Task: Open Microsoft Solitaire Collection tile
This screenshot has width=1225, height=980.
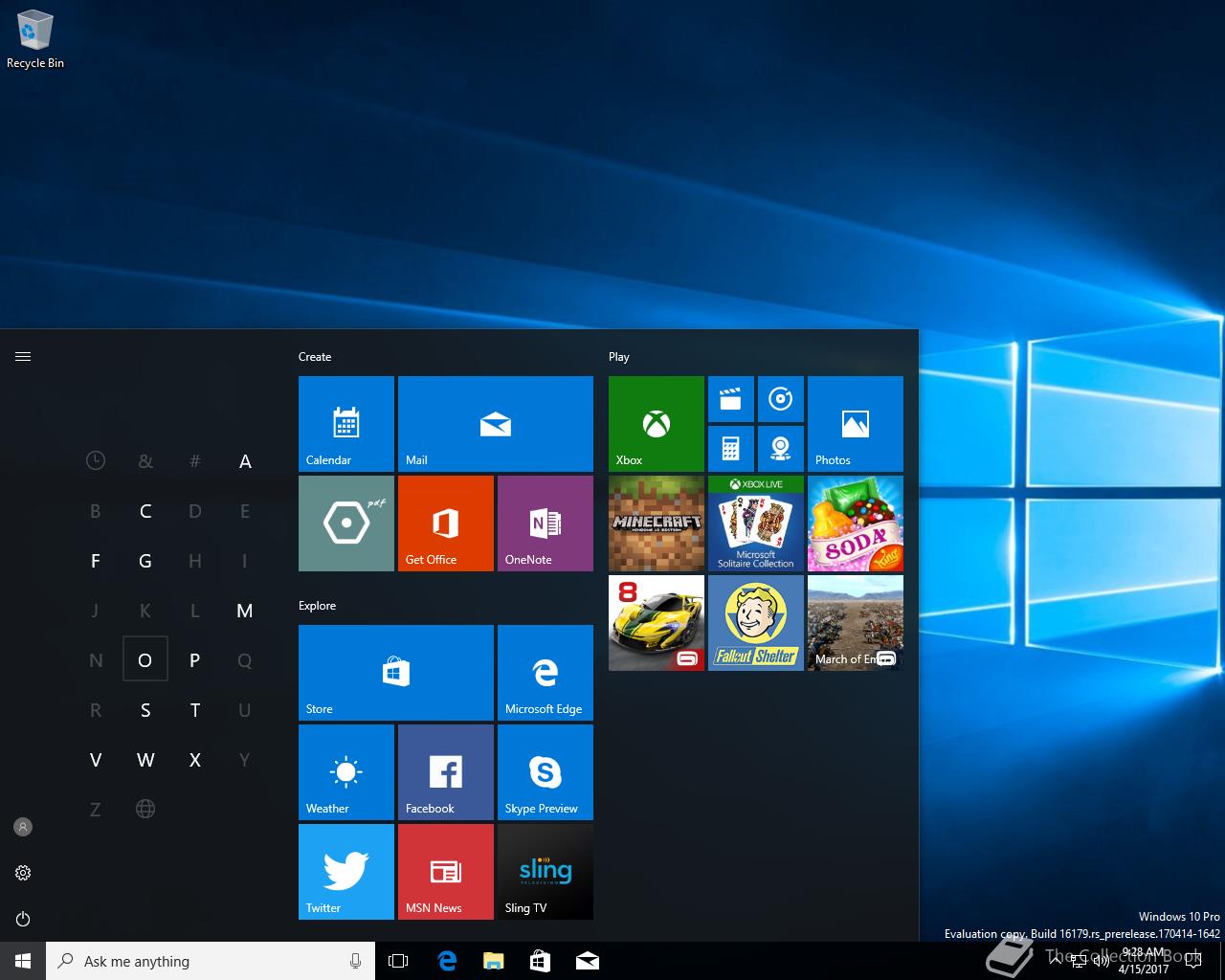Action: (756, 523)
